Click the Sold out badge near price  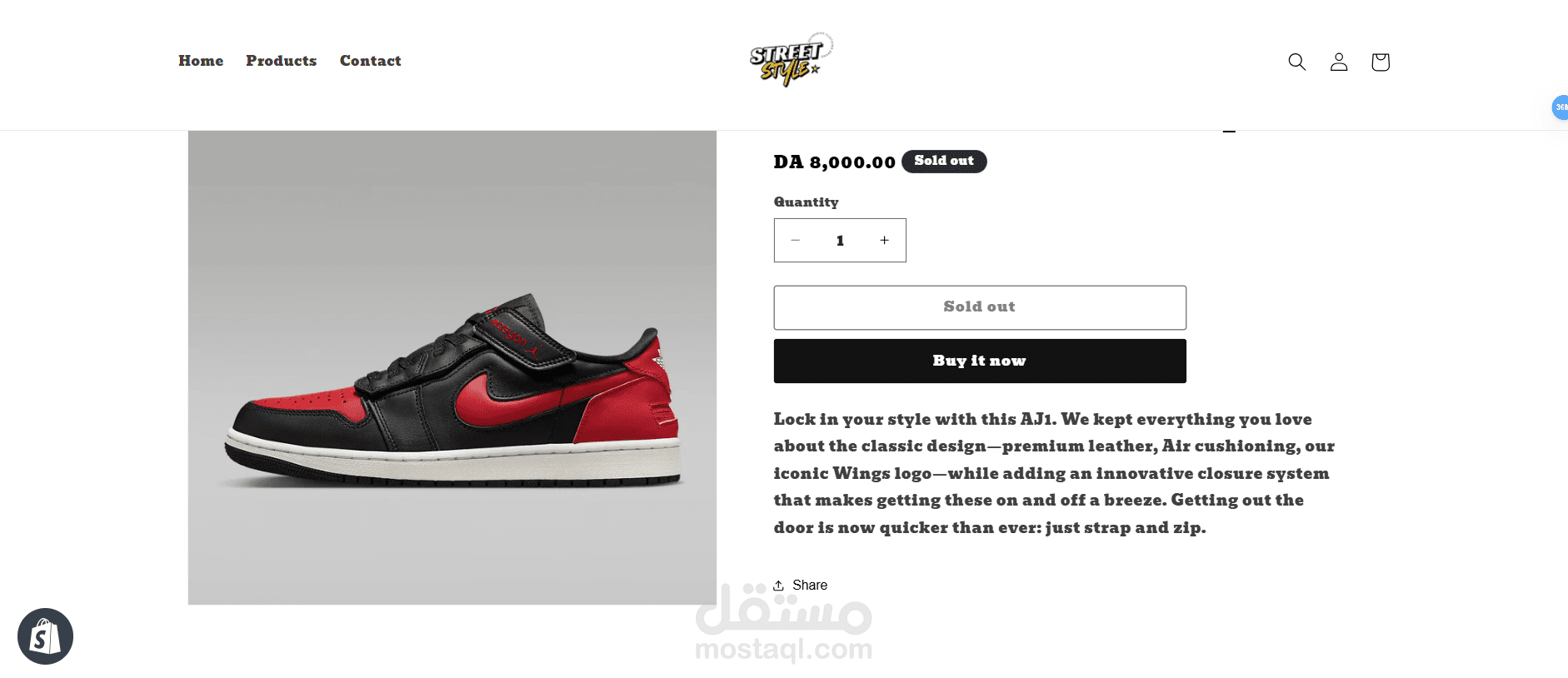[x=944, y=161]
